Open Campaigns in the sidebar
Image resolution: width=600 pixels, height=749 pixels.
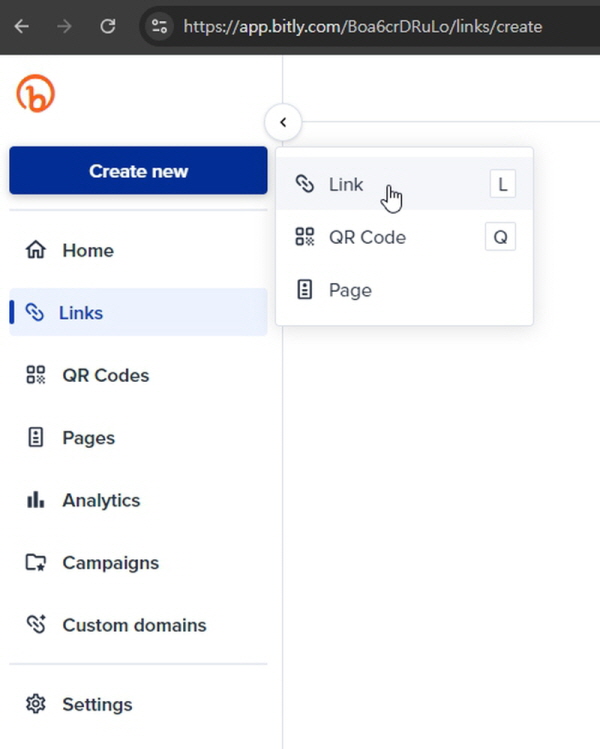tap(138, 563)
